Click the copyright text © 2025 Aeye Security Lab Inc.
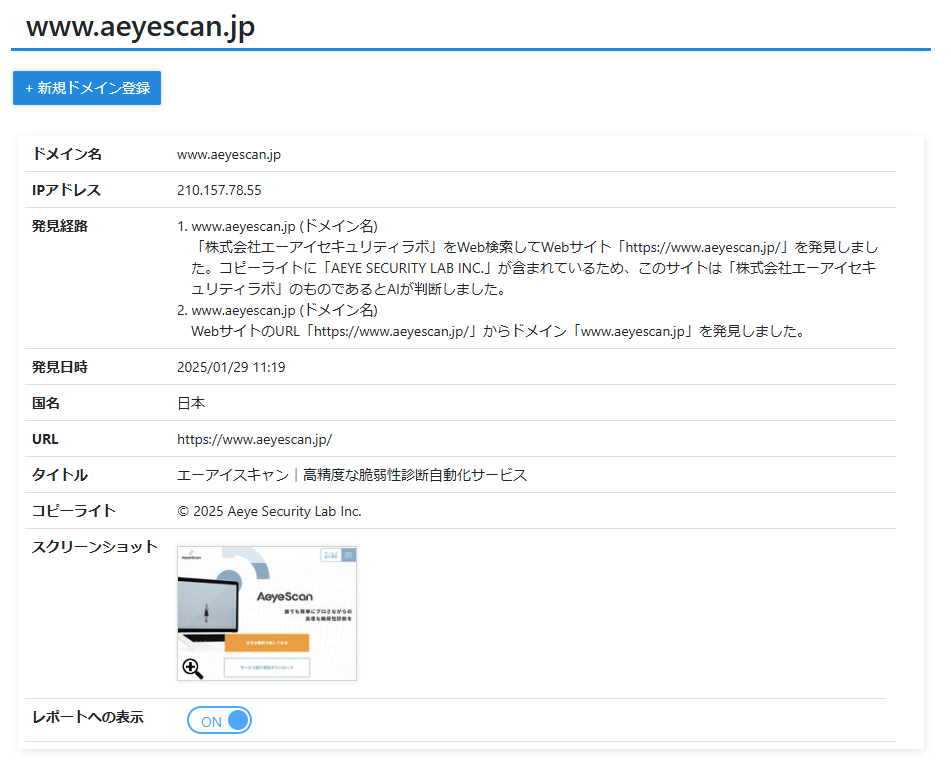Viewport: 951px width, 760px height. click(x=269, y=511)
